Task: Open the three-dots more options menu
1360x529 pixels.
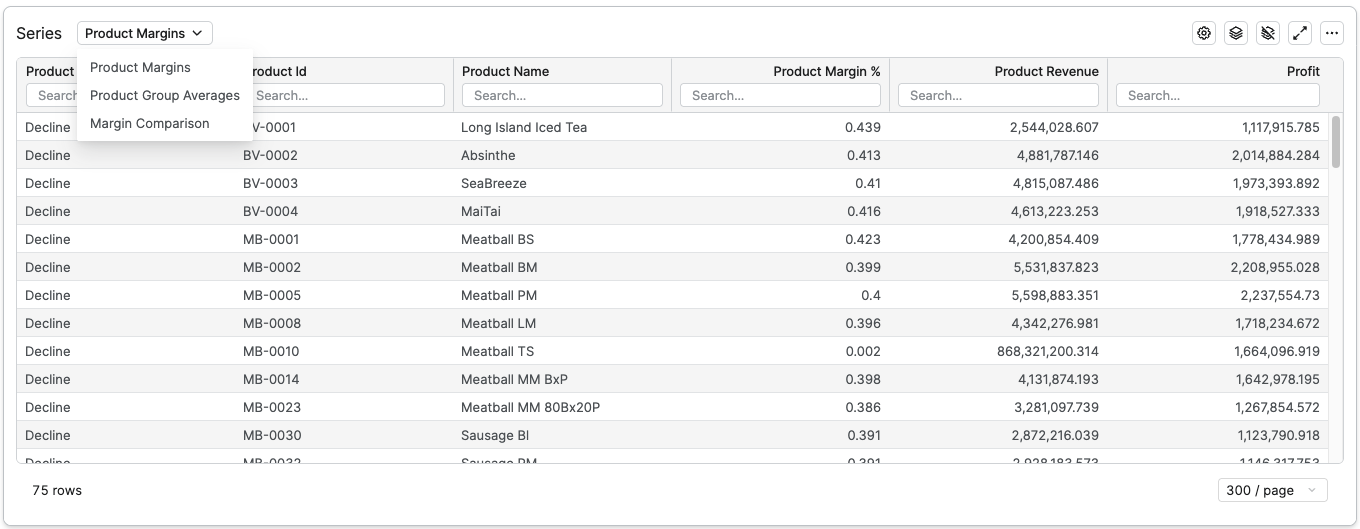Action: pyautogui.click(x=1332, y=33)
